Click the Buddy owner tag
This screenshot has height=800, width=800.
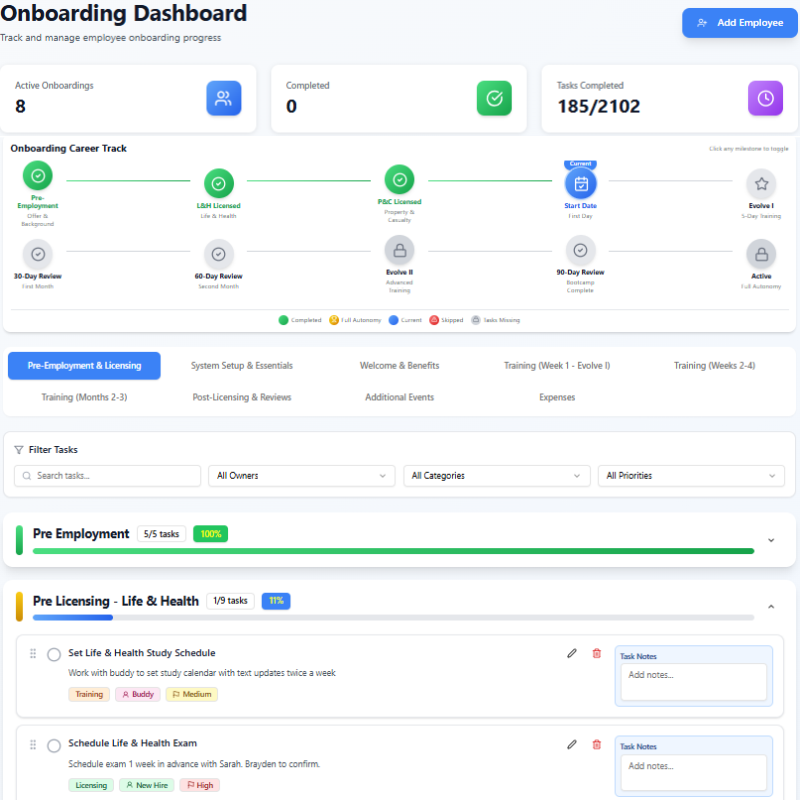[138, 694]
